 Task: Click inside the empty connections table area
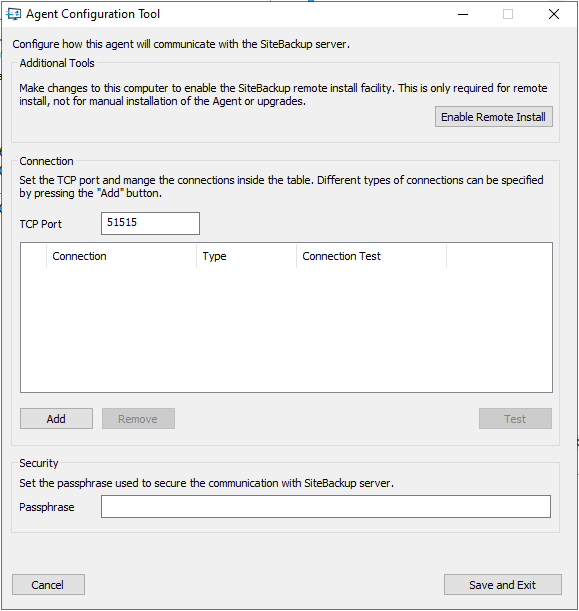pos(286,330)
